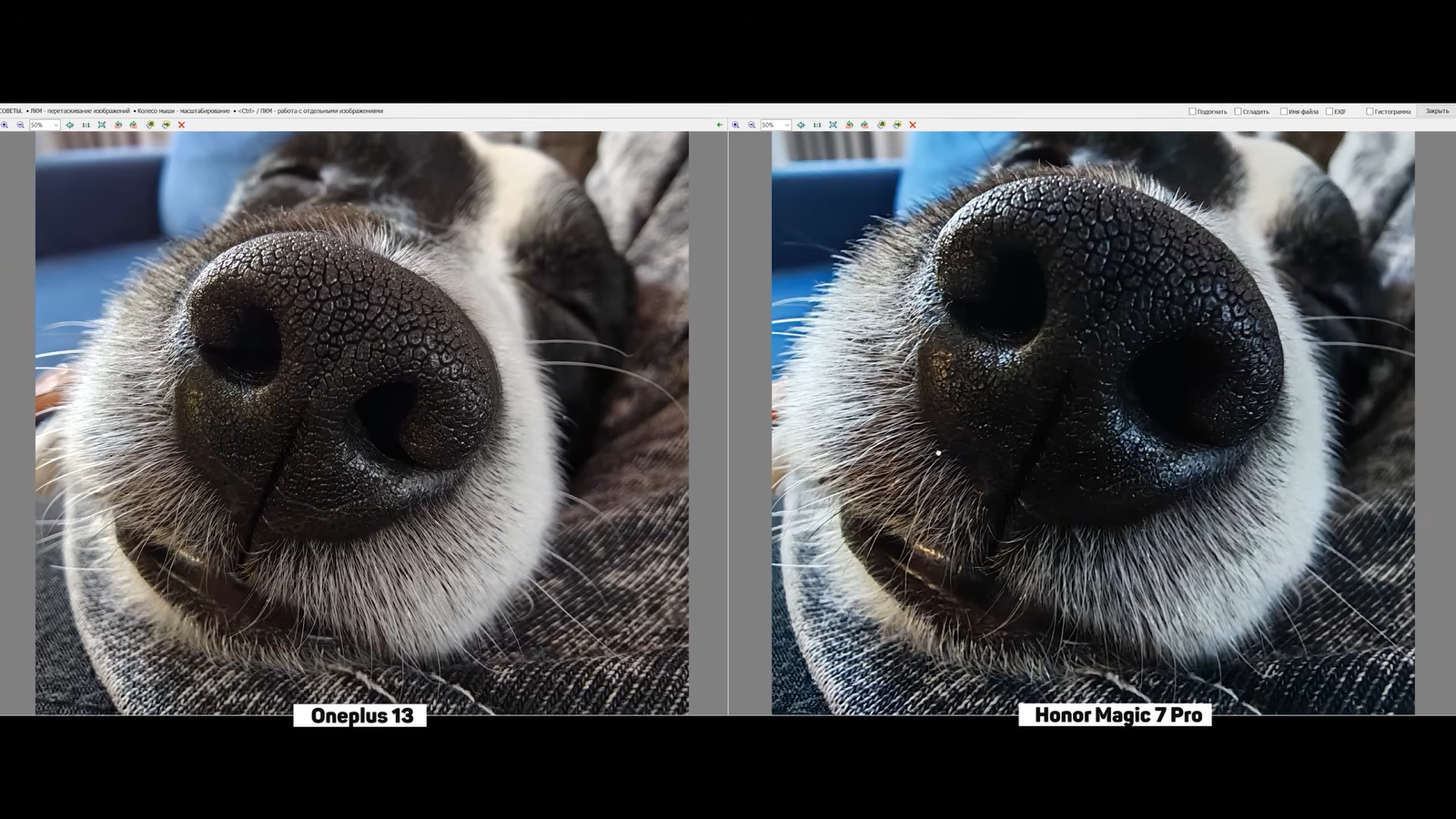Set right image to 1:1 actual size

click(817, 125)
